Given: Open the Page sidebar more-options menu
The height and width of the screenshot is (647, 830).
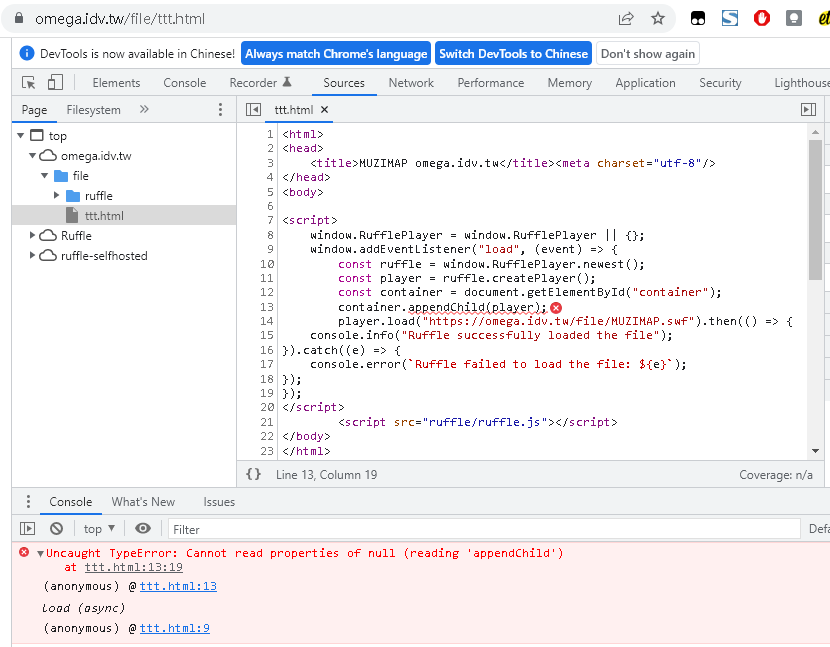Looking at the screenshot, I should coord(218,110).
